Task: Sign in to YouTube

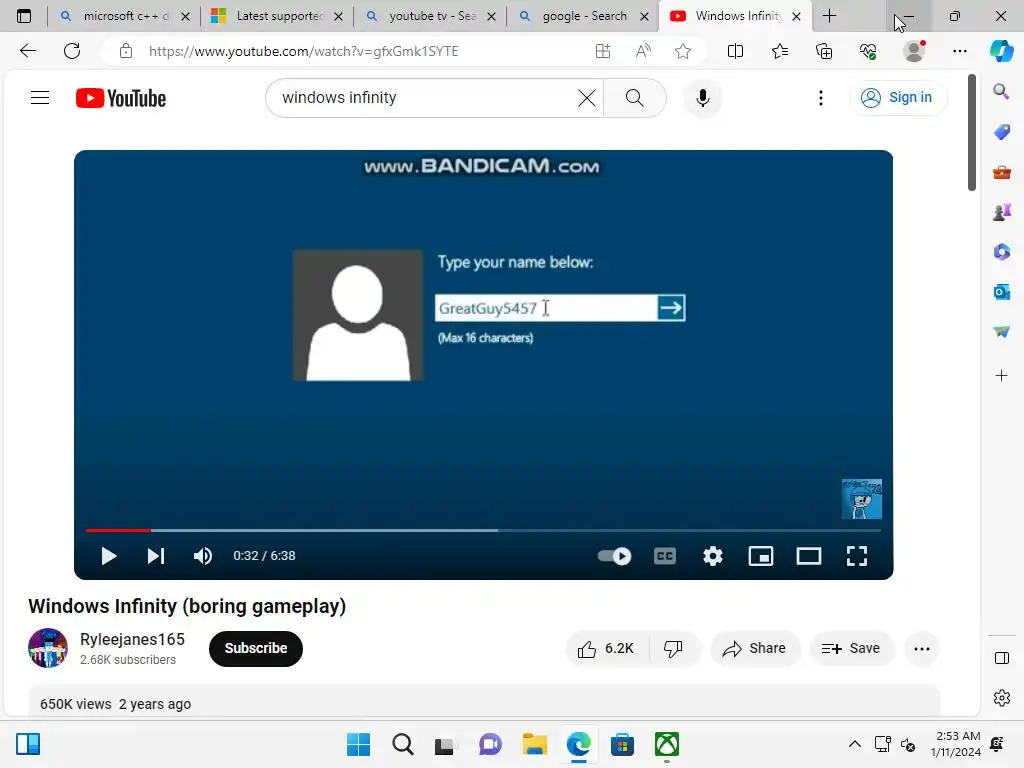Action: (x=897, y=98)
